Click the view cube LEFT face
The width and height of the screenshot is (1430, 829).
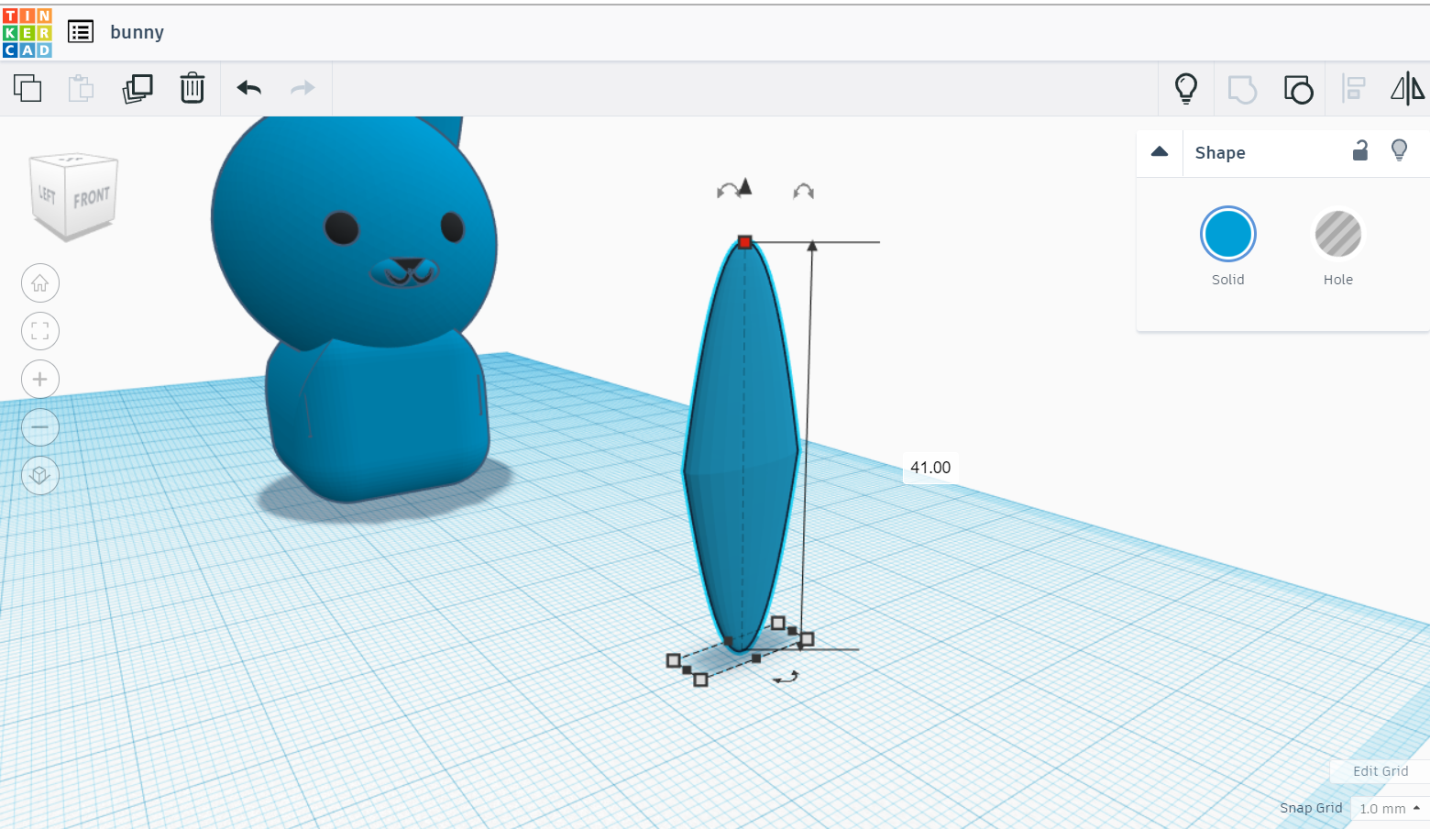[47, 194]
